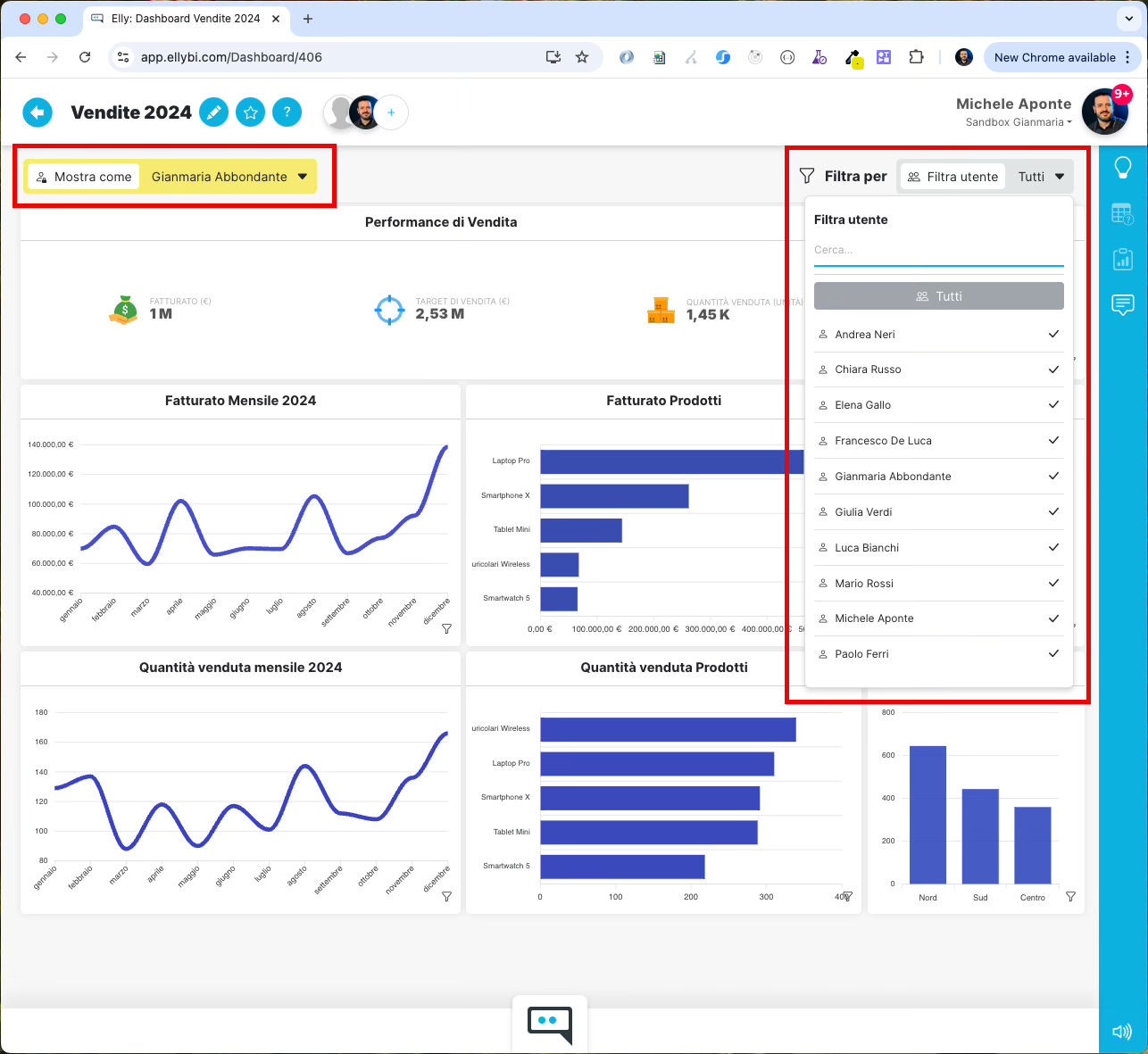Viewport: 1148px width, 1054px height.
Task: Reload the page in Chrome
Action: pyautogui.click(x=85, y=57)
